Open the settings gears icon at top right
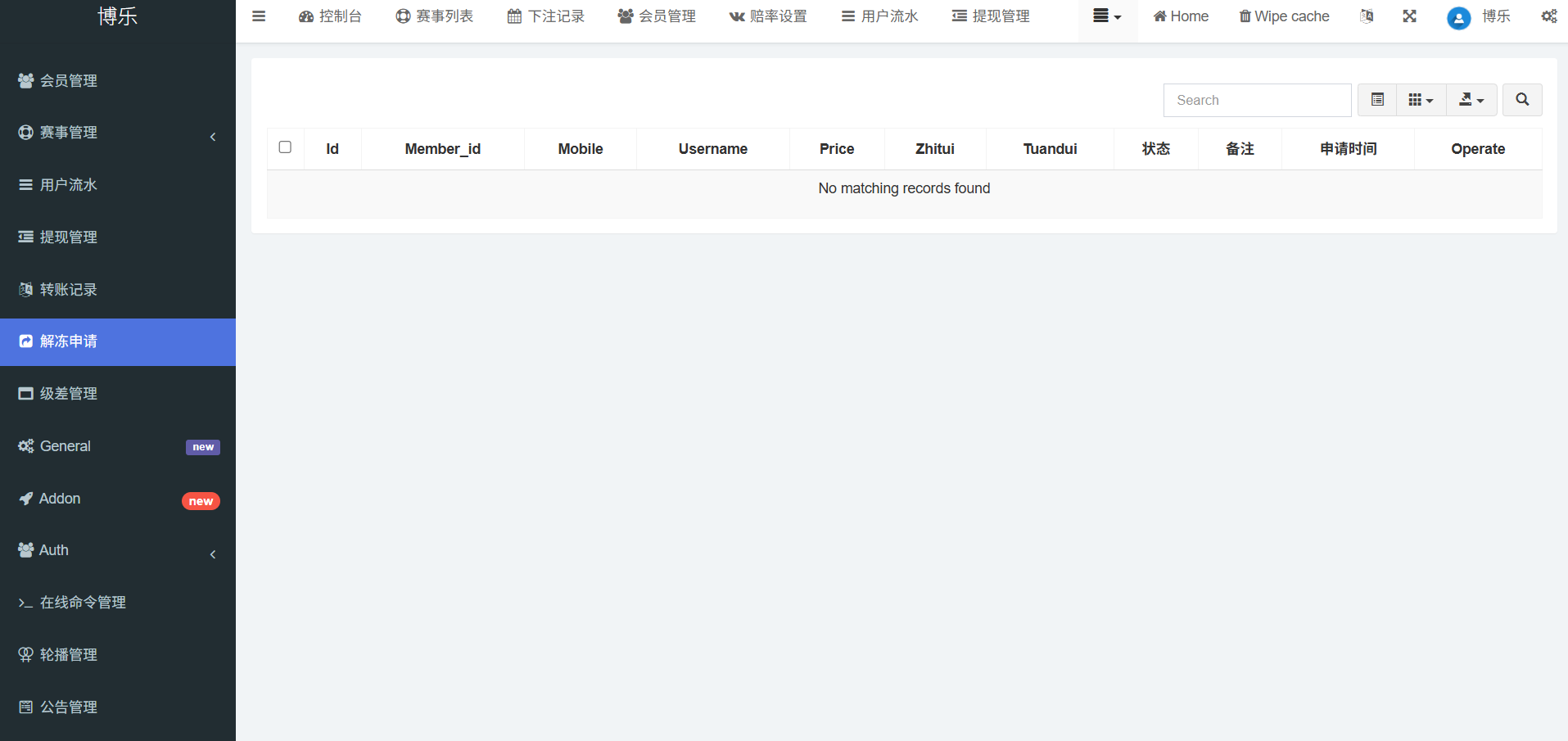Screen dimensions: 1568x741 coord(1548,16)
